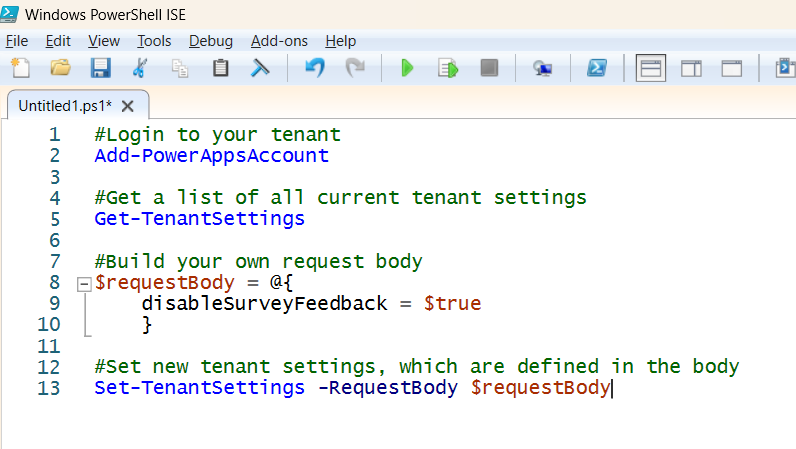Close the Untitled1.ps1 tab
This screenshot has width=796, height=449.
pos(127,106)
